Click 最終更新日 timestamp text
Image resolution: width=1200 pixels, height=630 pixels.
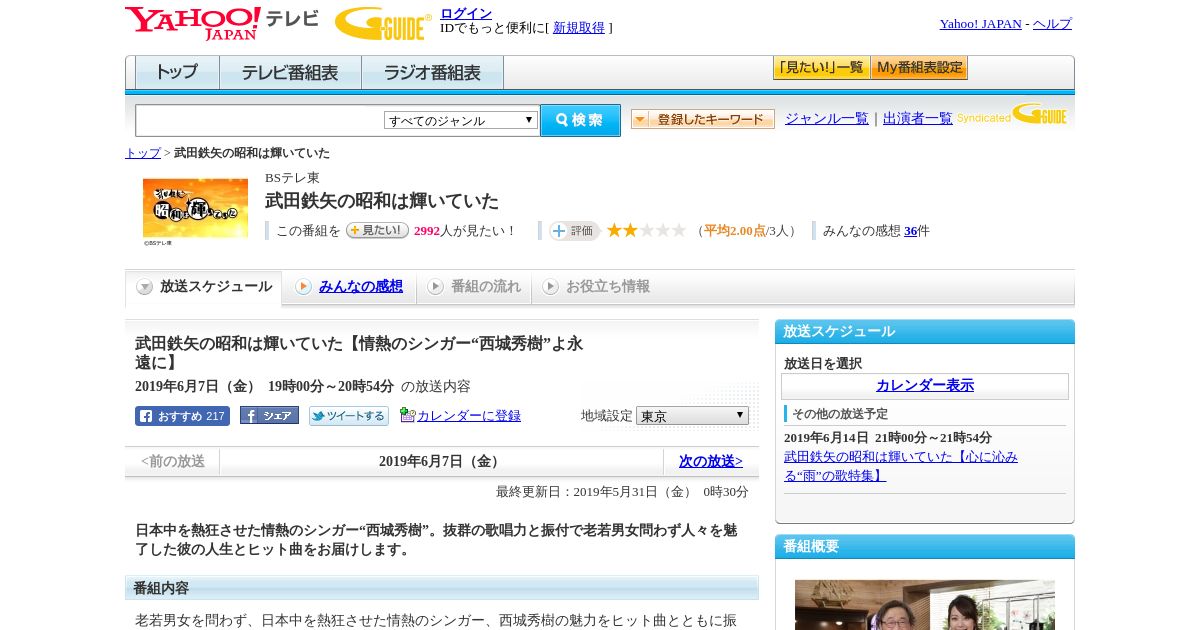(622, 492)
